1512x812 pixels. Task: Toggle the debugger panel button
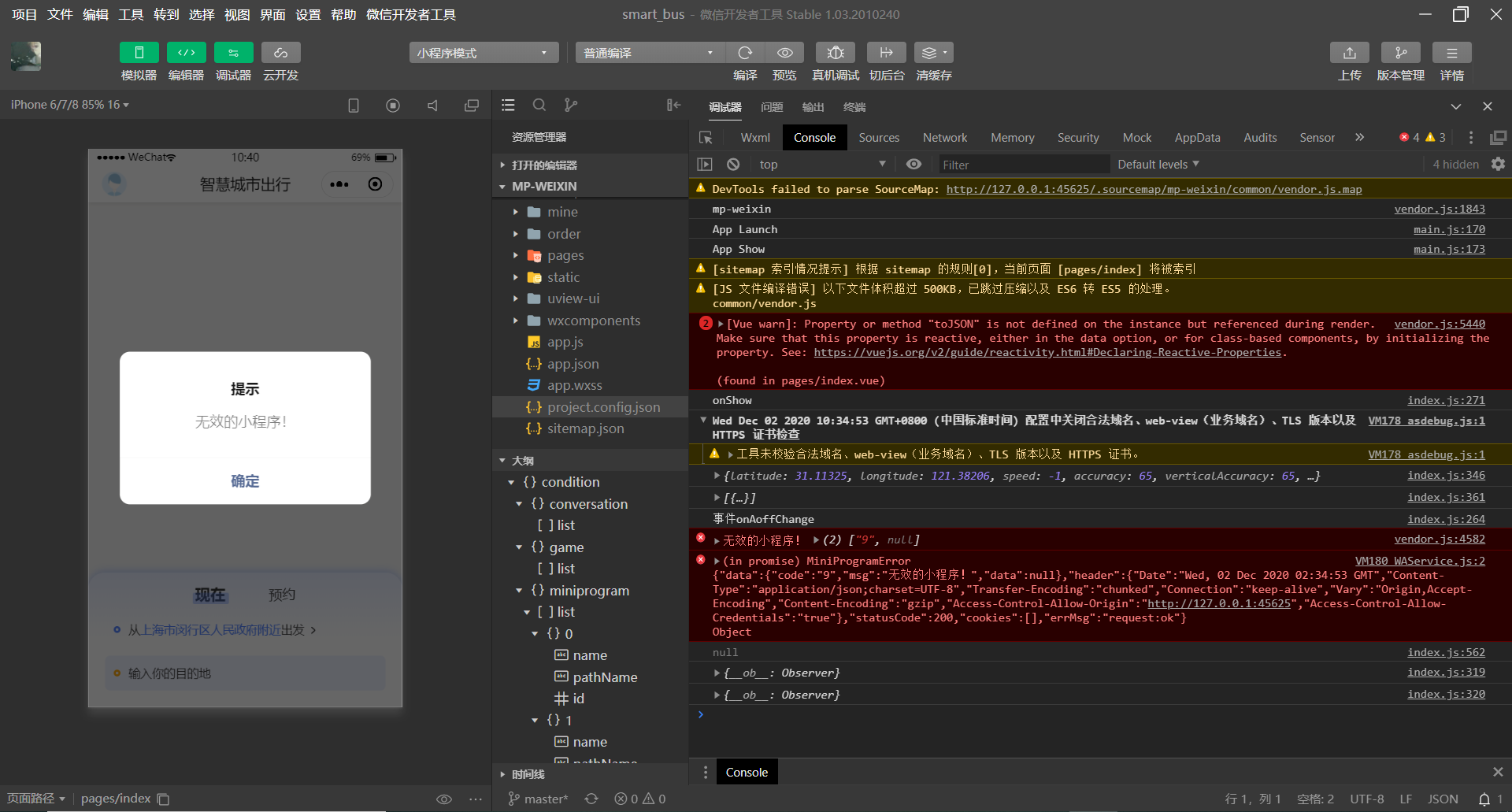pos(233,53)
